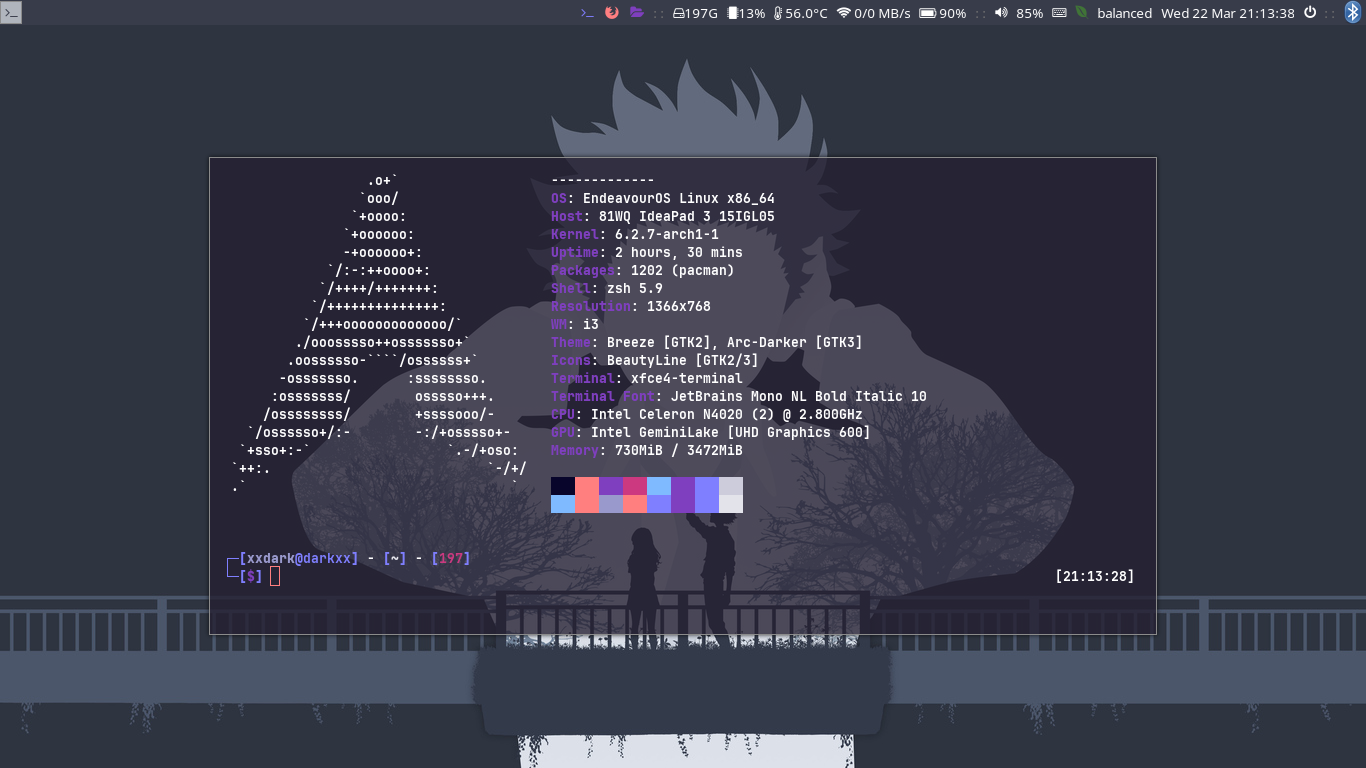The image size is (1366, 768).
Task: Click the disk usage icon showing 197G
Action: tap(678, 13)
